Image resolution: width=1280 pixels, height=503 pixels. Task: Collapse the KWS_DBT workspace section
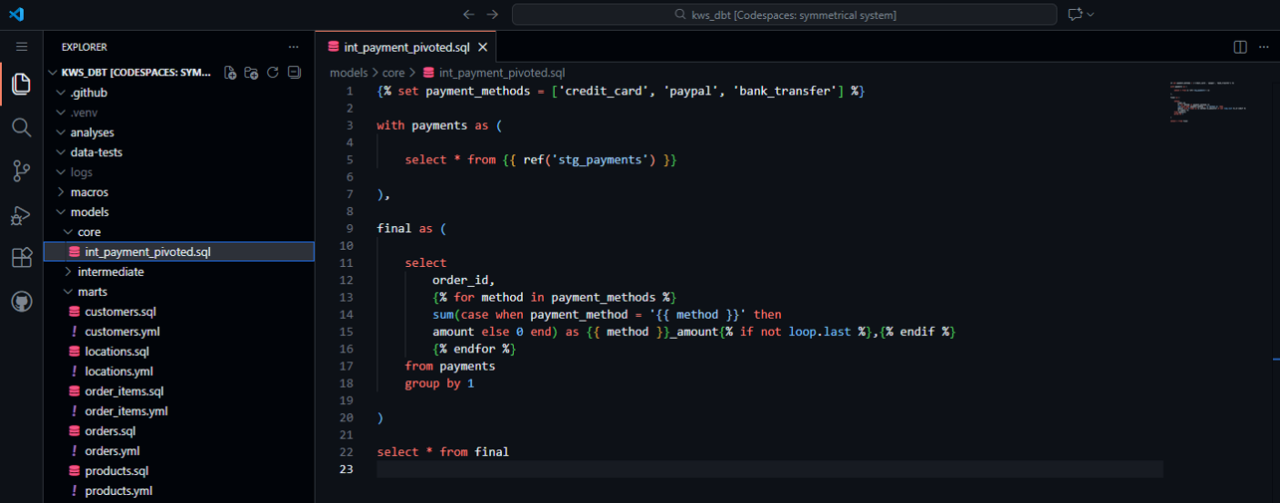click(137, 72)
